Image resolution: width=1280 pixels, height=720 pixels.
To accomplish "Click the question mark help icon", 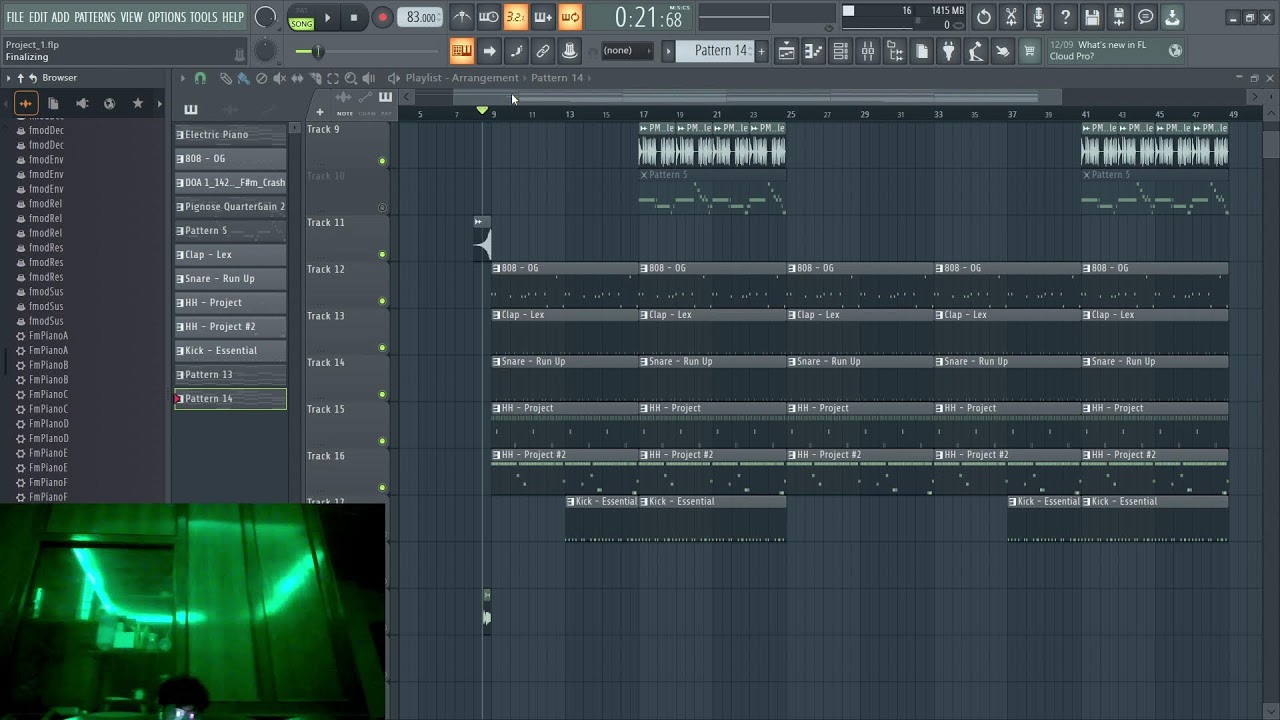I will [x=1065, y=17].
